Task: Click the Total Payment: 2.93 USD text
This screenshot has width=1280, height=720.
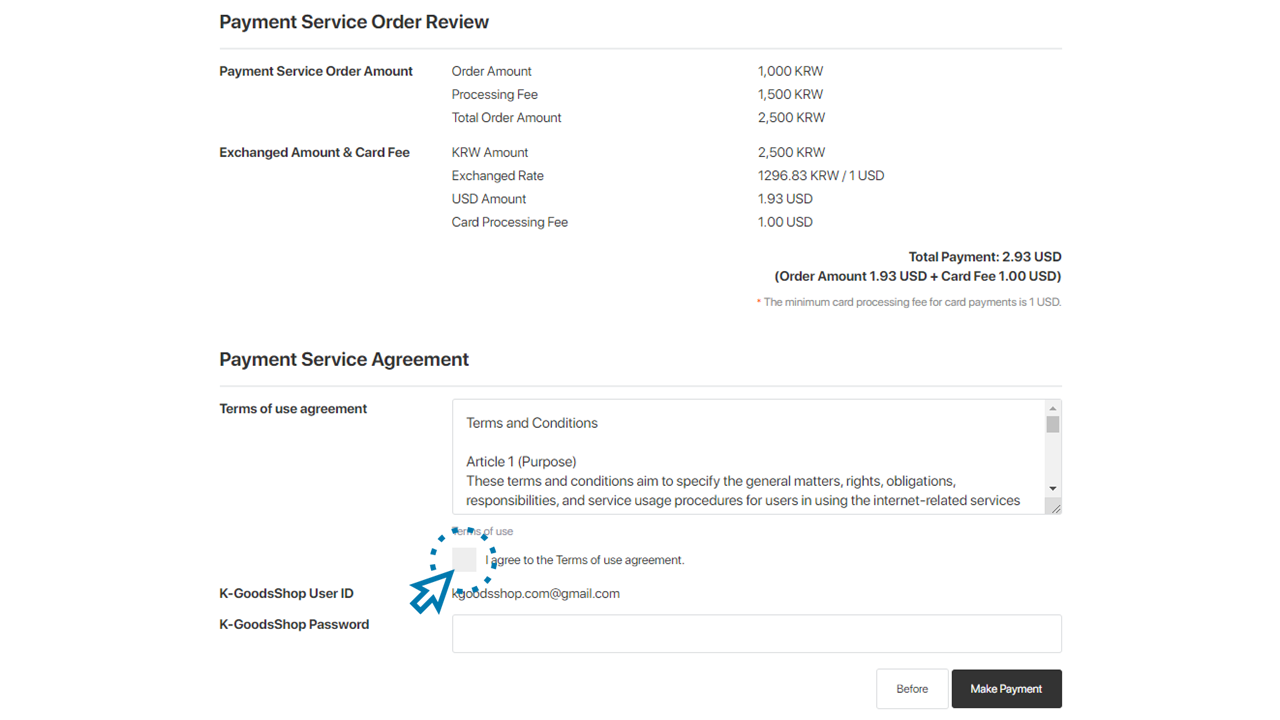Action: tap(985, 257)
